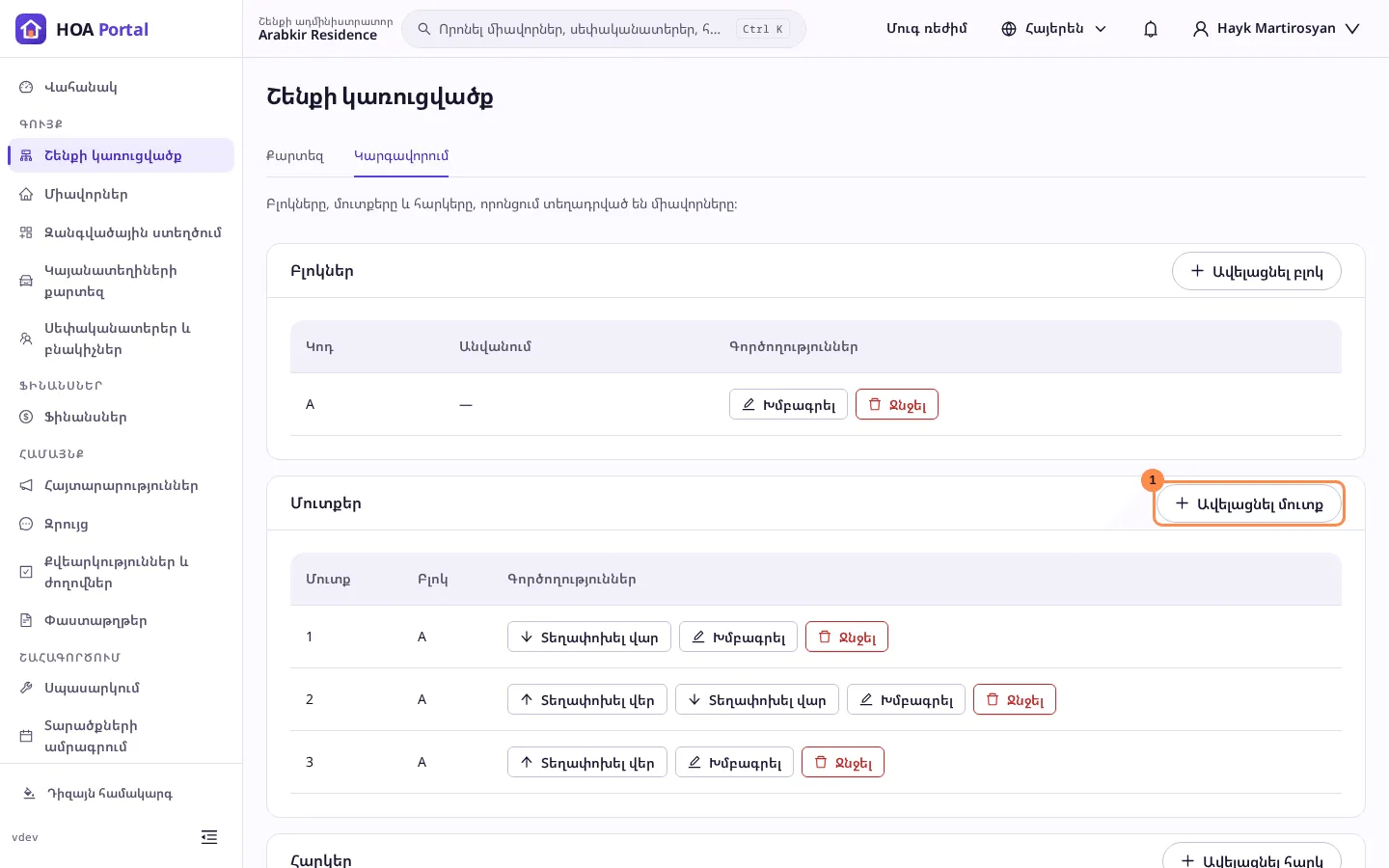Open Հայտարարություններ in sidebar

121,485
